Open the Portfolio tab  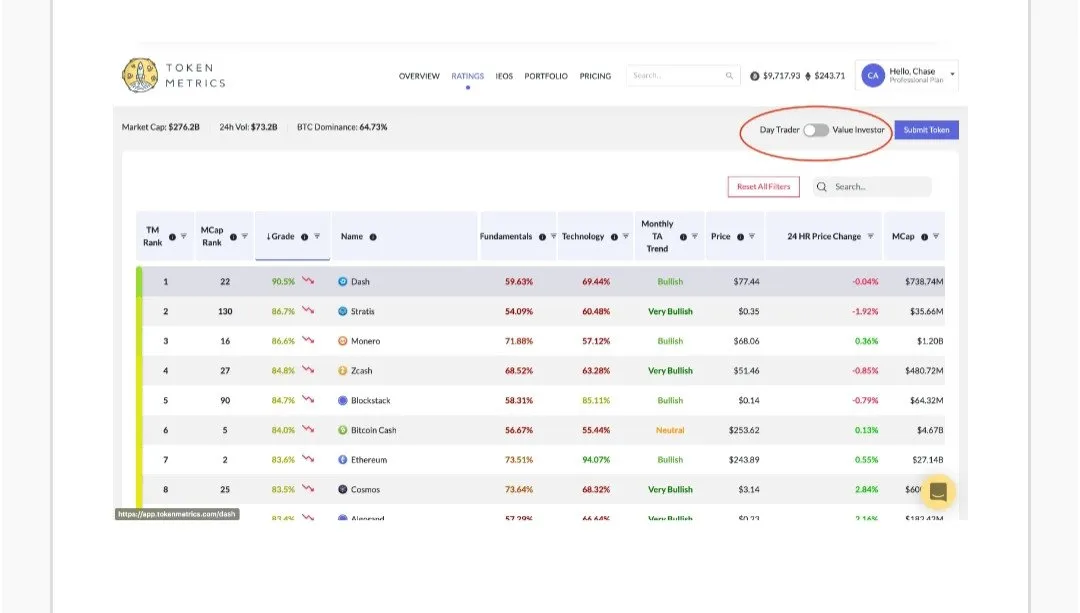546,76
